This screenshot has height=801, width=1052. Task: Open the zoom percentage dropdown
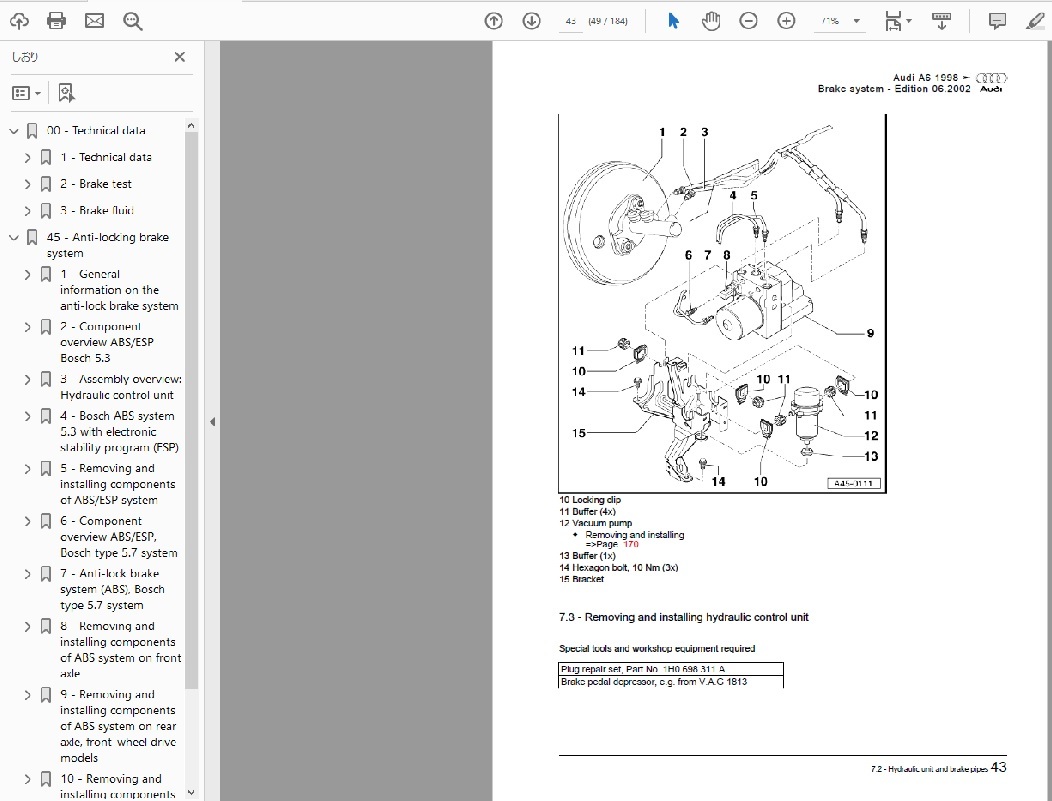(856, 21)
